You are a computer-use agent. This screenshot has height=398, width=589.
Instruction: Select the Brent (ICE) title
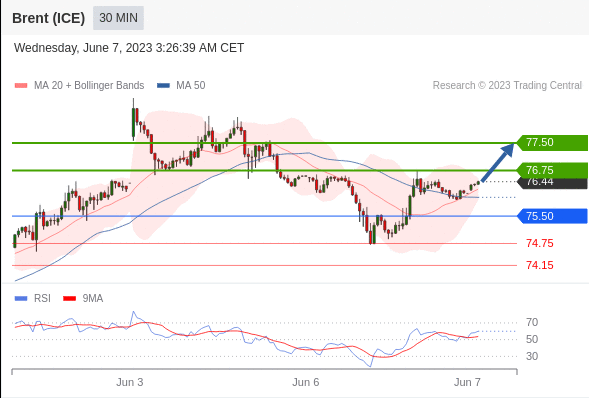point(48,18)
